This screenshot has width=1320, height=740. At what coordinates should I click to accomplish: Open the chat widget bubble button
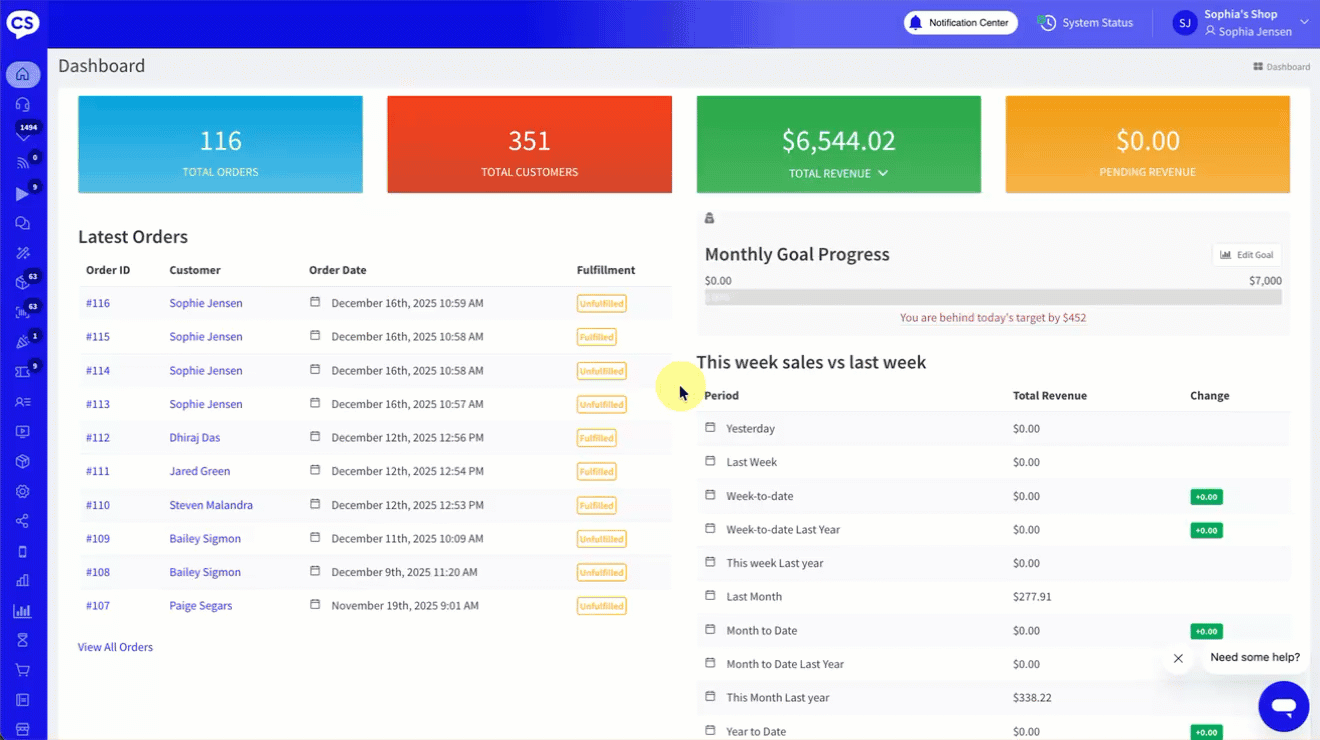pyautogui.click(x=1284, y=706)
